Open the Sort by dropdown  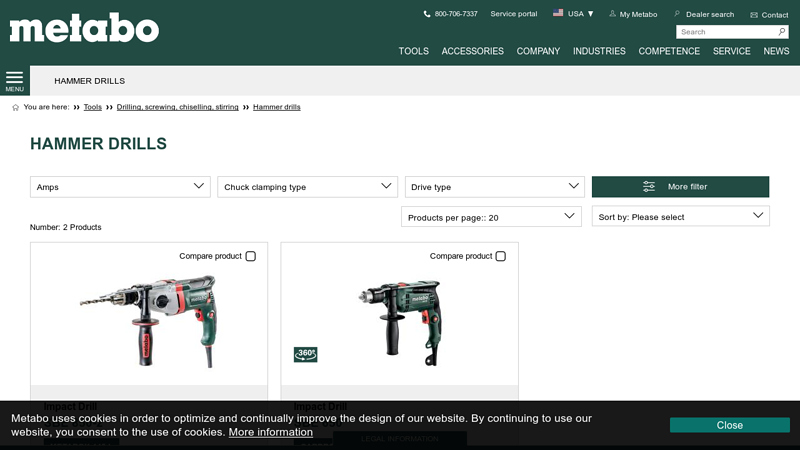[x=681, y=216]
